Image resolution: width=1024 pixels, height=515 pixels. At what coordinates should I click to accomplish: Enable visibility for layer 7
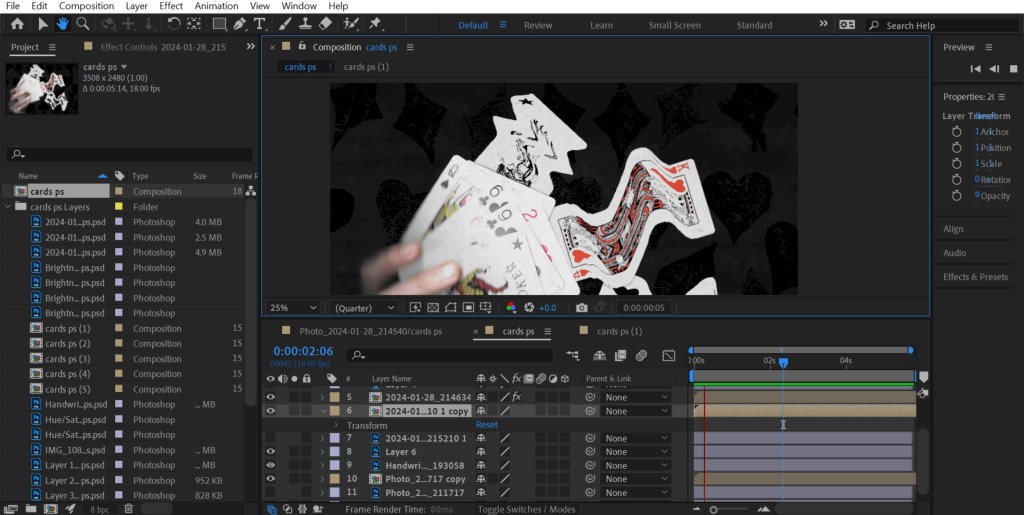pyautogui.click(x=270, y=438)
